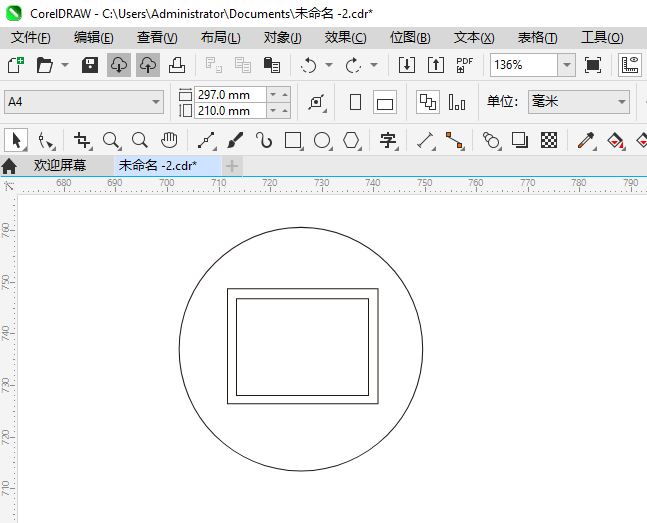Select the Freehand line tool
The height and width of the screenshot is (523, 647).
206,140
